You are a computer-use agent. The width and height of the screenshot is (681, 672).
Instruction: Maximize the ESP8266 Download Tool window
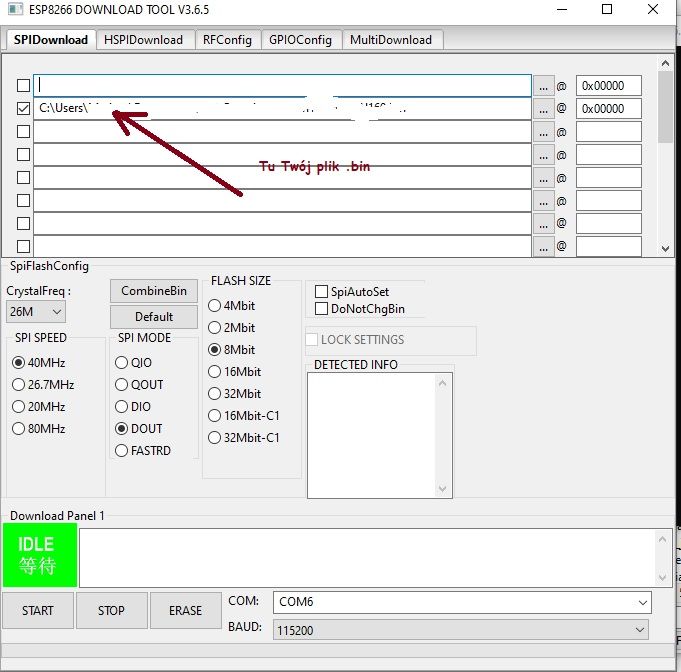tap(607, 9)
